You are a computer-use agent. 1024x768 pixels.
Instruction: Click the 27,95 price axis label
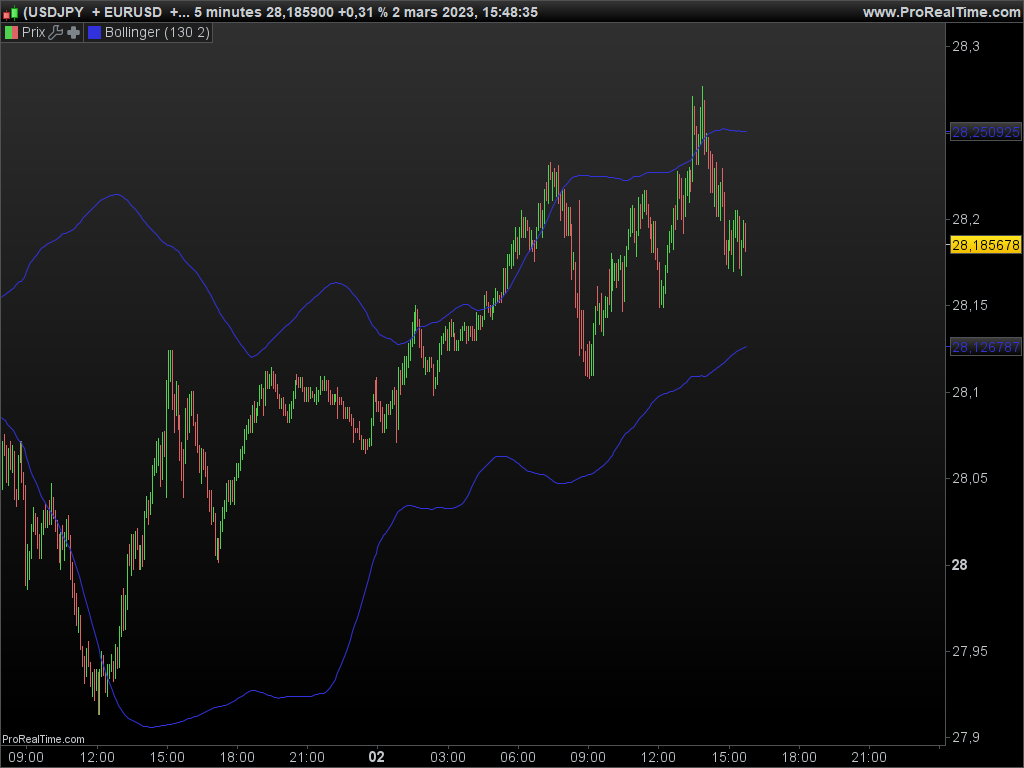point(970,651)
